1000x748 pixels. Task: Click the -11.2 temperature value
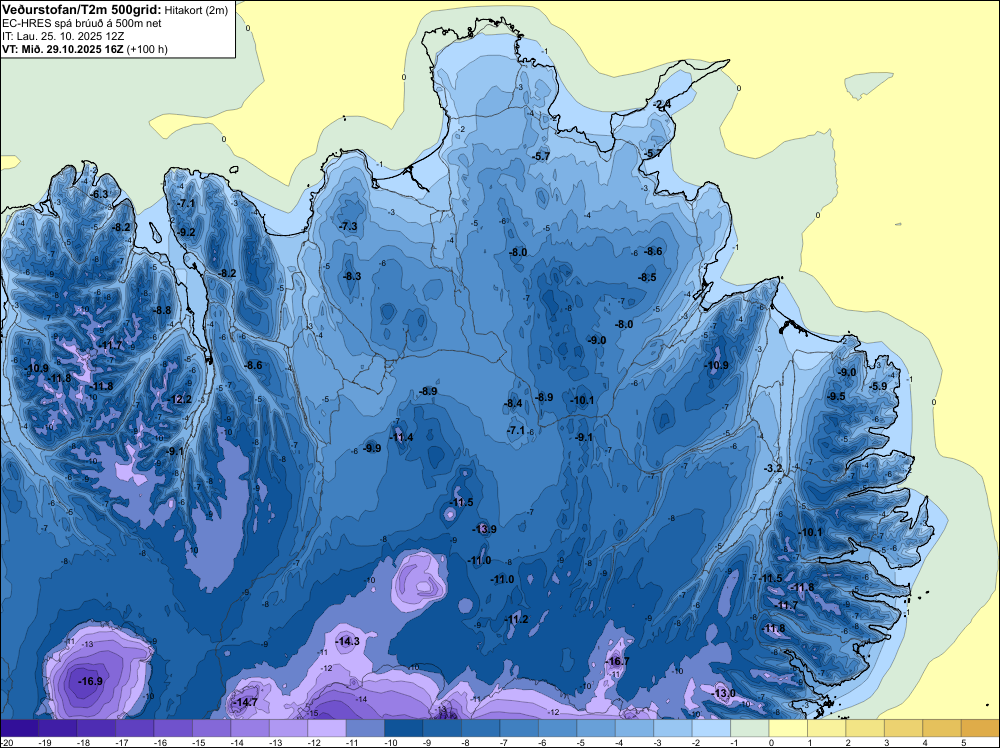click(x=516, y=619)
